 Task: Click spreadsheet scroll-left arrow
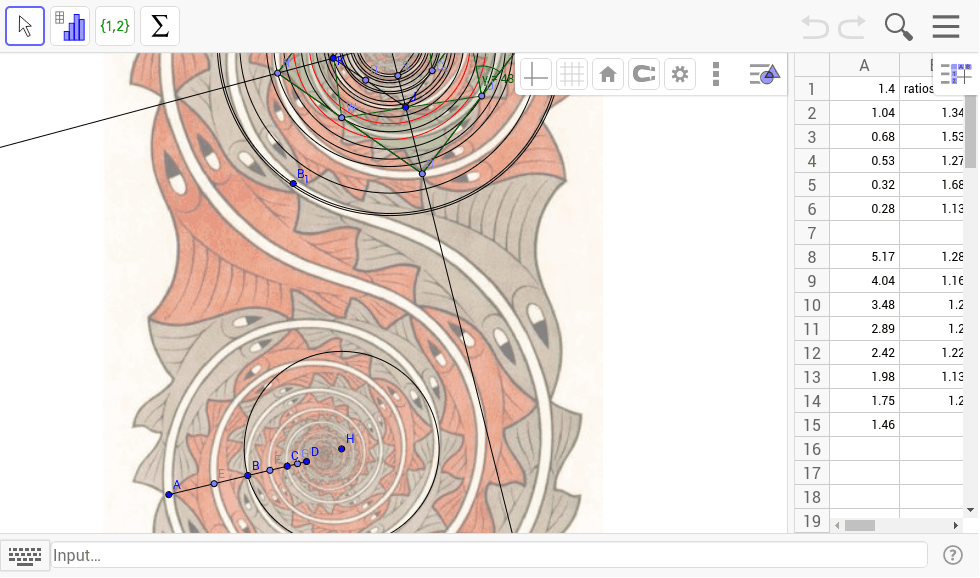click(x=837, y=526)
